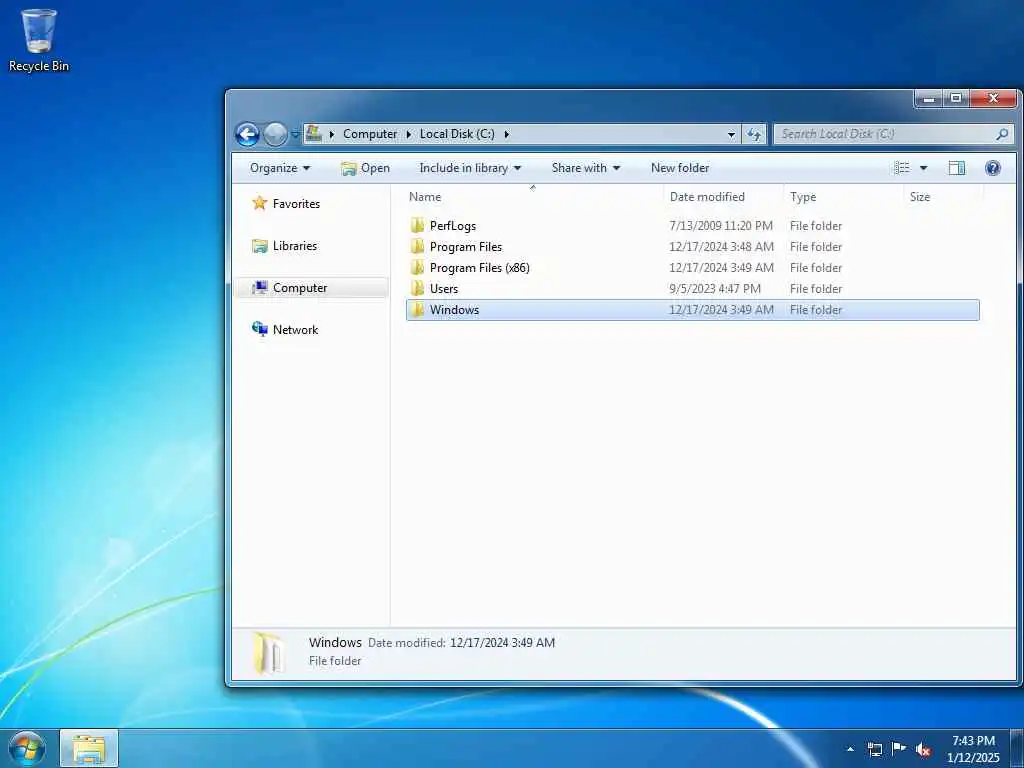Open the Include in library menu
The width and height of the screenshot is (1024, 768).
tap(470, 168)
